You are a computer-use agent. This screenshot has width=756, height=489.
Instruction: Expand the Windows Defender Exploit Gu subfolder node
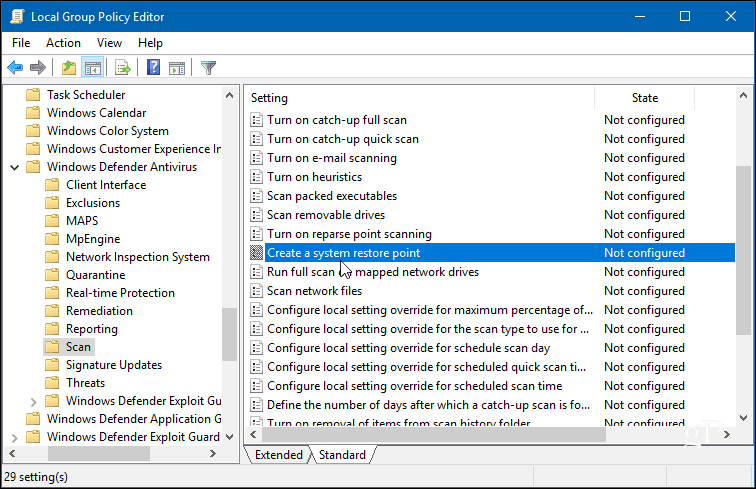coord(33,402)
